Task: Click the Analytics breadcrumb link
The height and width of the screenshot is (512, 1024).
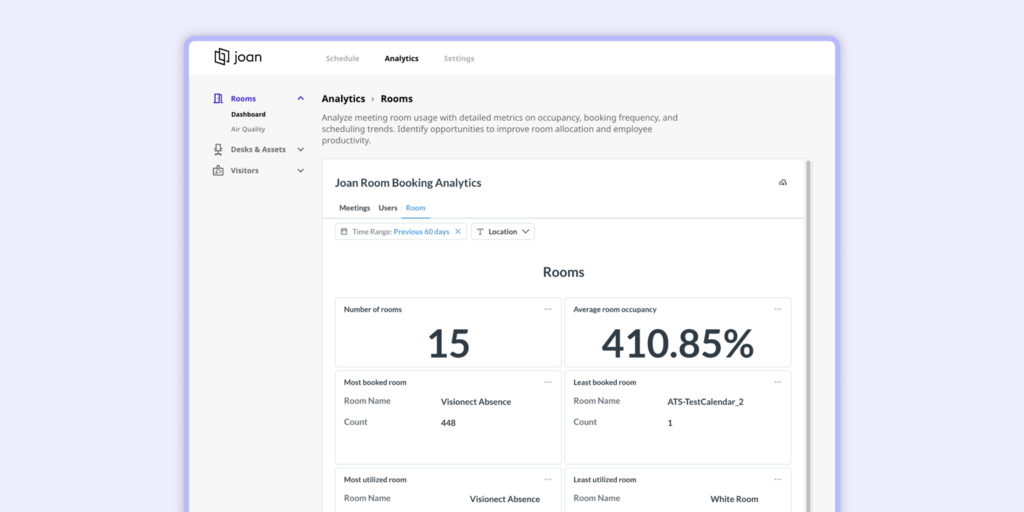Action: (343, 99)
